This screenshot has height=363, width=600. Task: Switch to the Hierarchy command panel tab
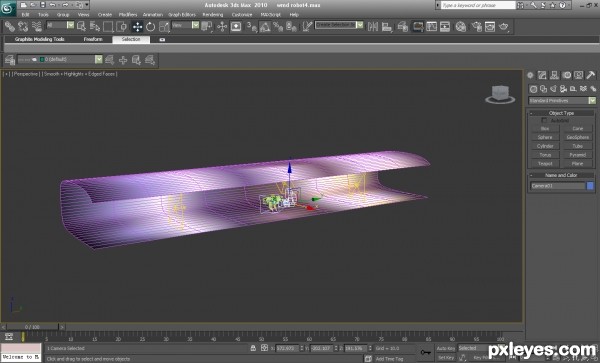tap(554, 75)
